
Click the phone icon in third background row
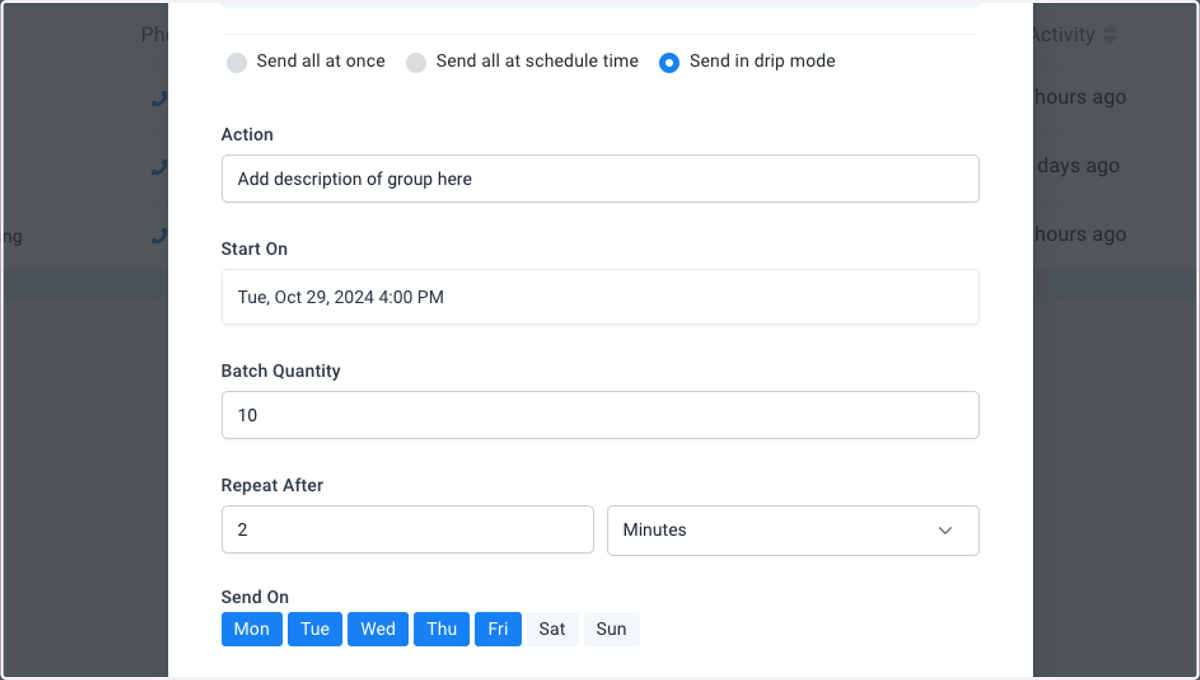(x=159, y=236)
